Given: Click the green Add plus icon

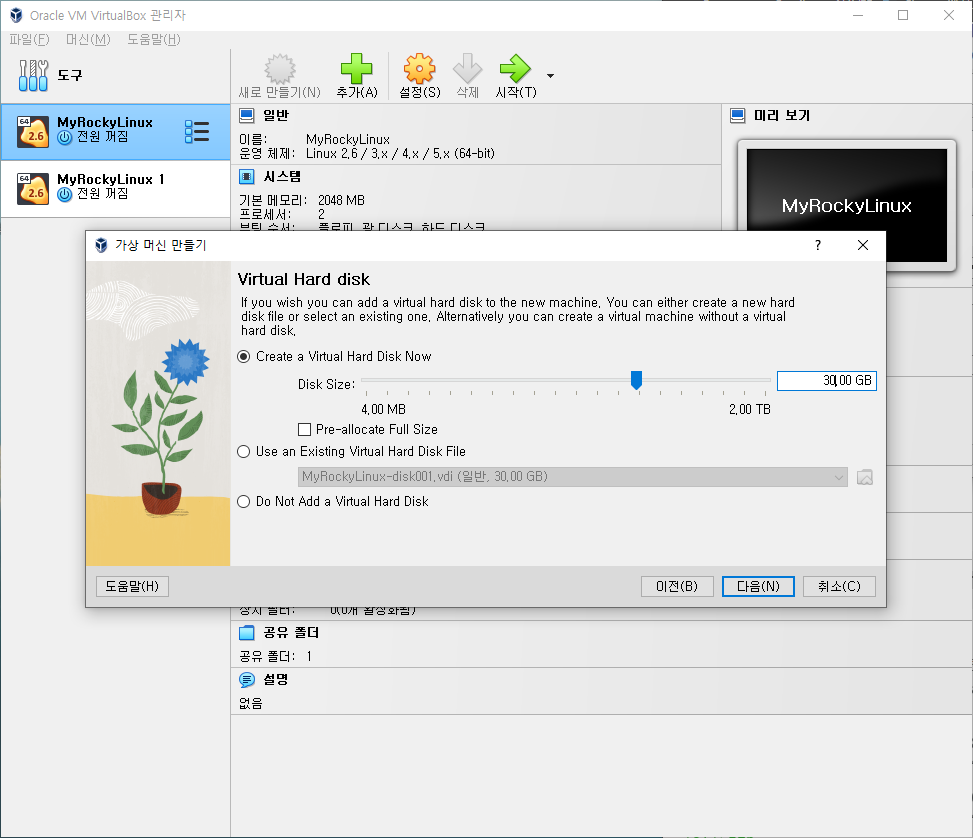Looking at the screenshot, I should tap(357, 69).
